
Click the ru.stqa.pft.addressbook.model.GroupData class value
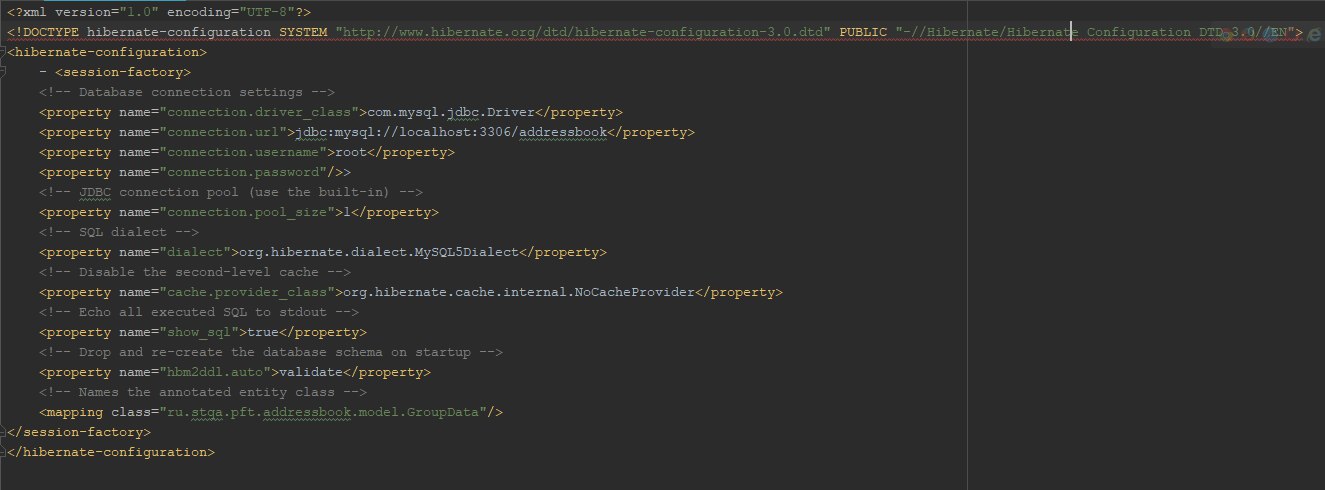pyautogui.click(x=322, y=412)
